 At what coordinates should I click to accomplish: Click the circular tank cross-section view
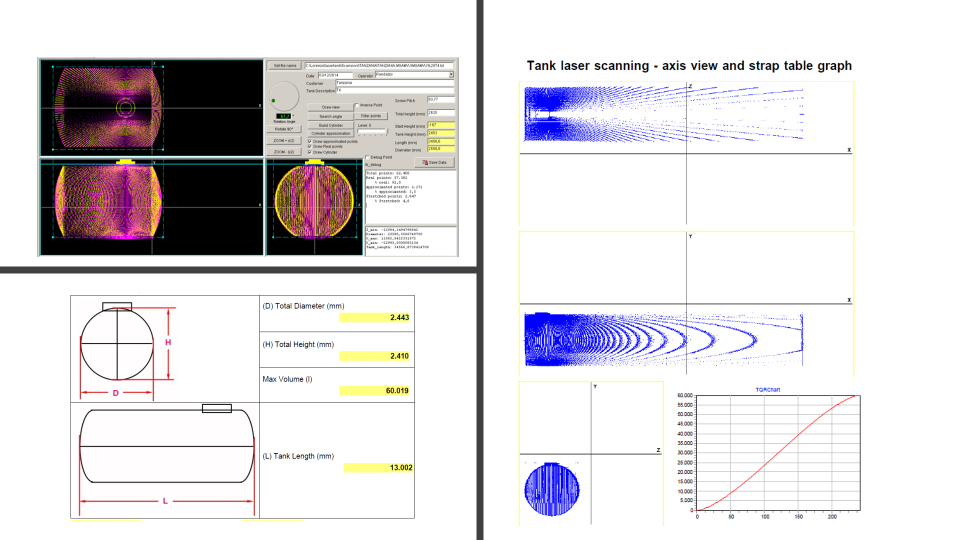click(315, 207)
